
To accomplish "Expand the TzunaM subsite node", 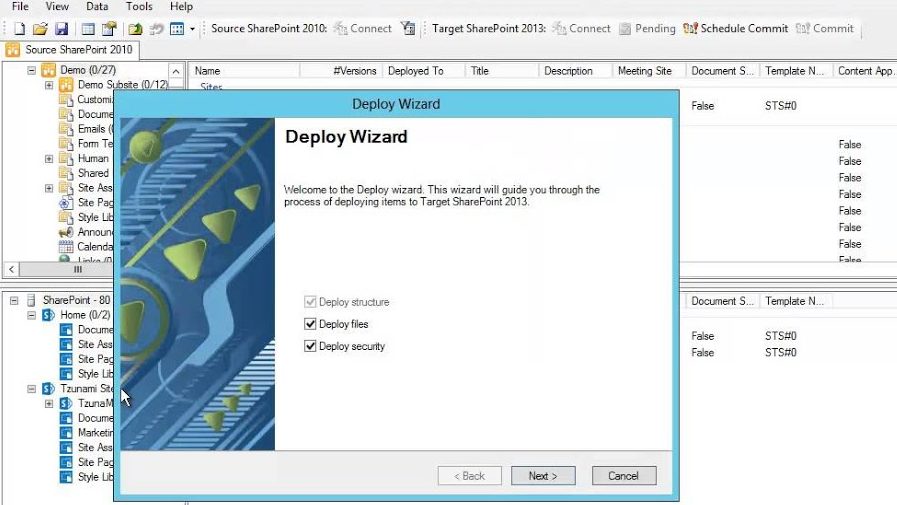I will coord(49,404).
